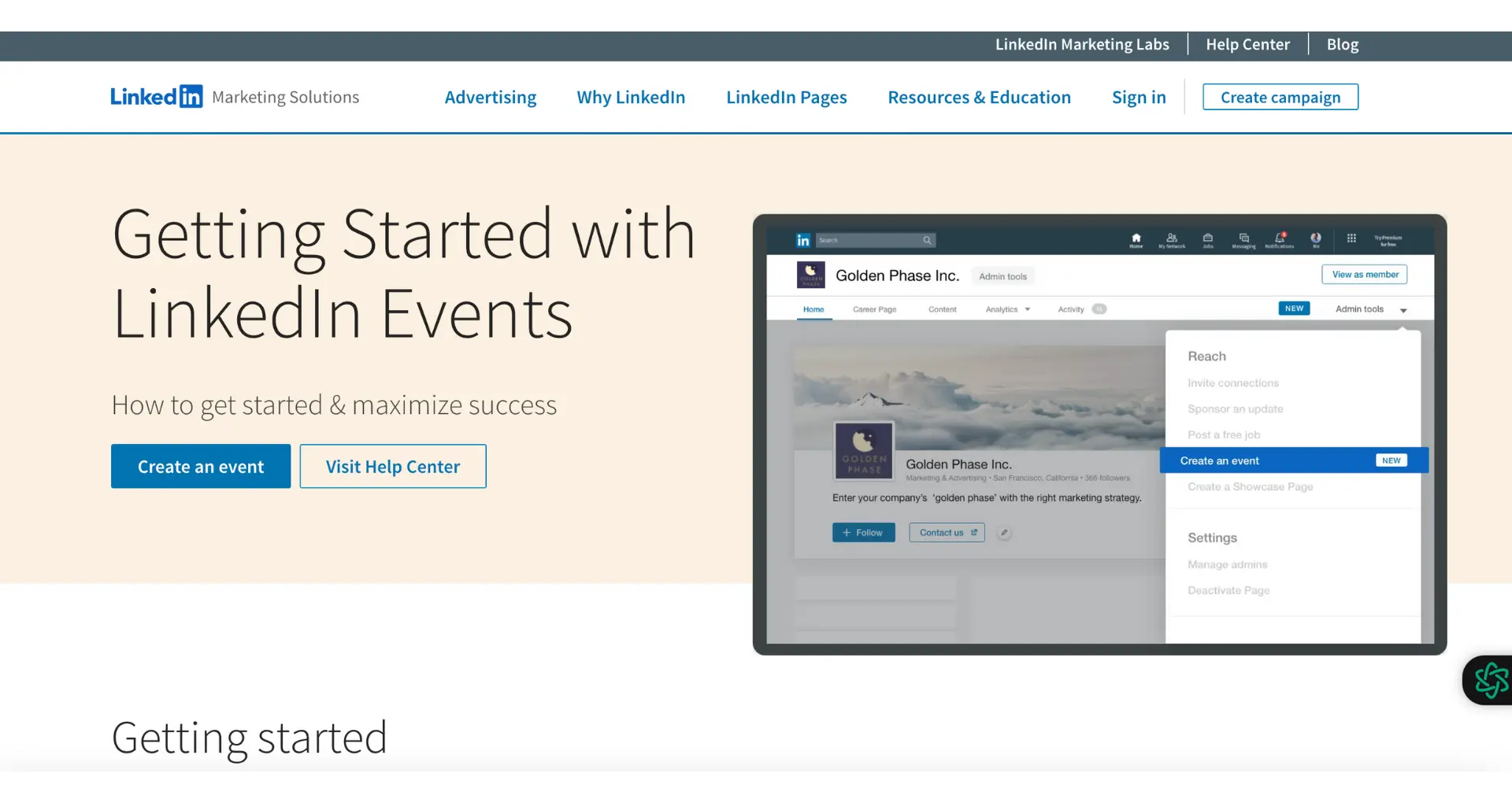Expand the Analytics dropdown in mockup

1008,309
